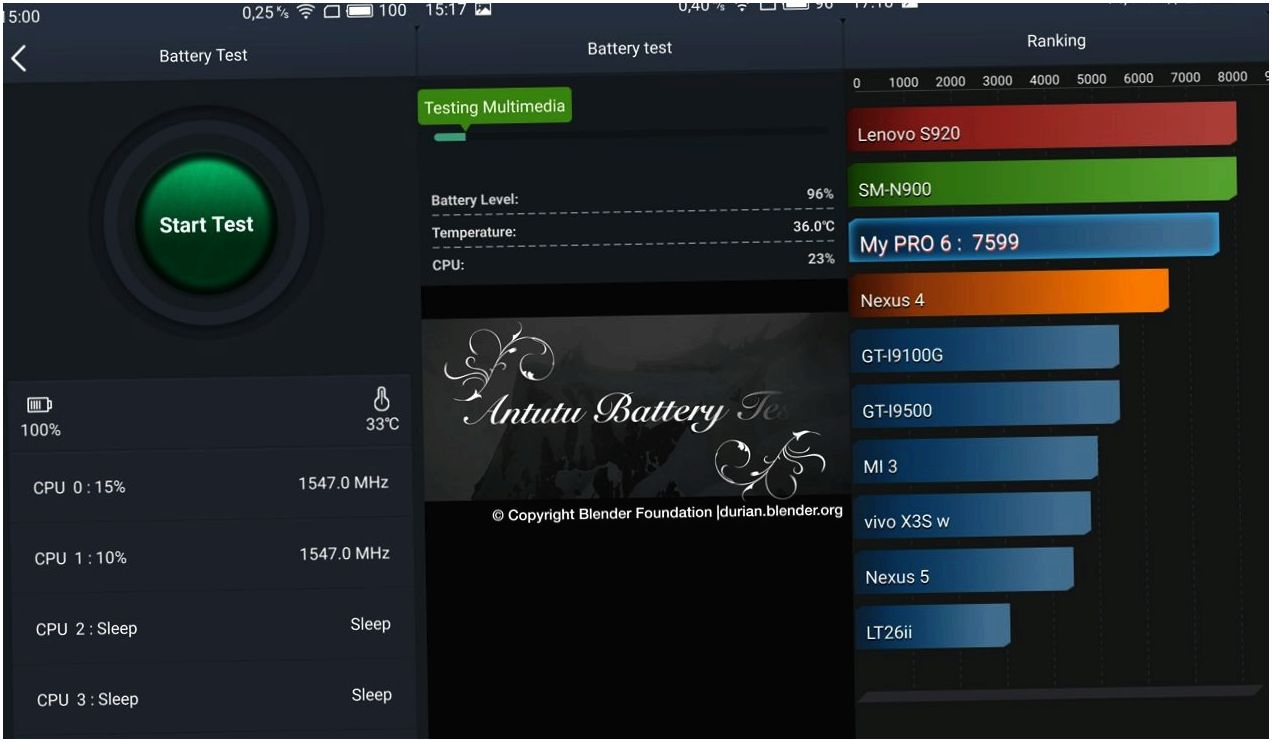Screen dimensions: 1272x742
Task: Select the Nexus 4 ranking bar
Action: 1008,294
